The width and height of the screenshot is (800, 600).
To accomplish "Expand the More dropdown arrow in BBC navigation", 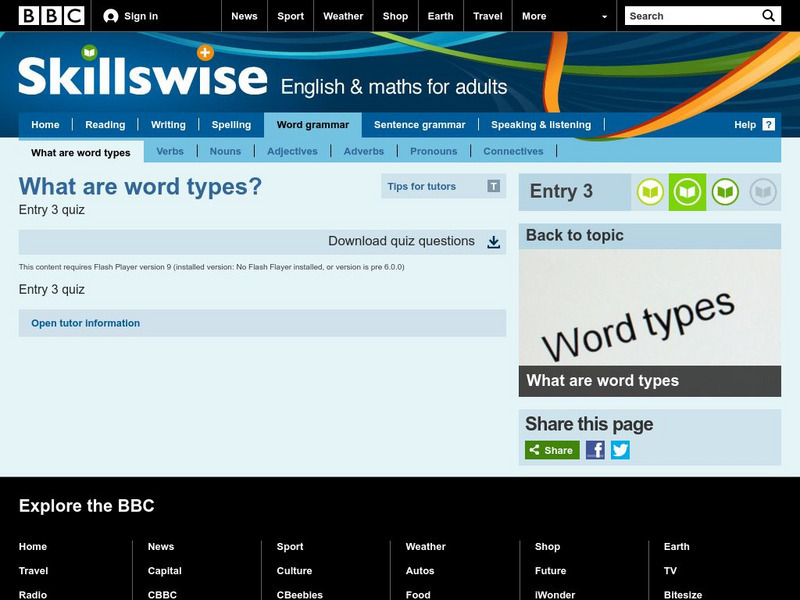I will [x=604, y=17].
